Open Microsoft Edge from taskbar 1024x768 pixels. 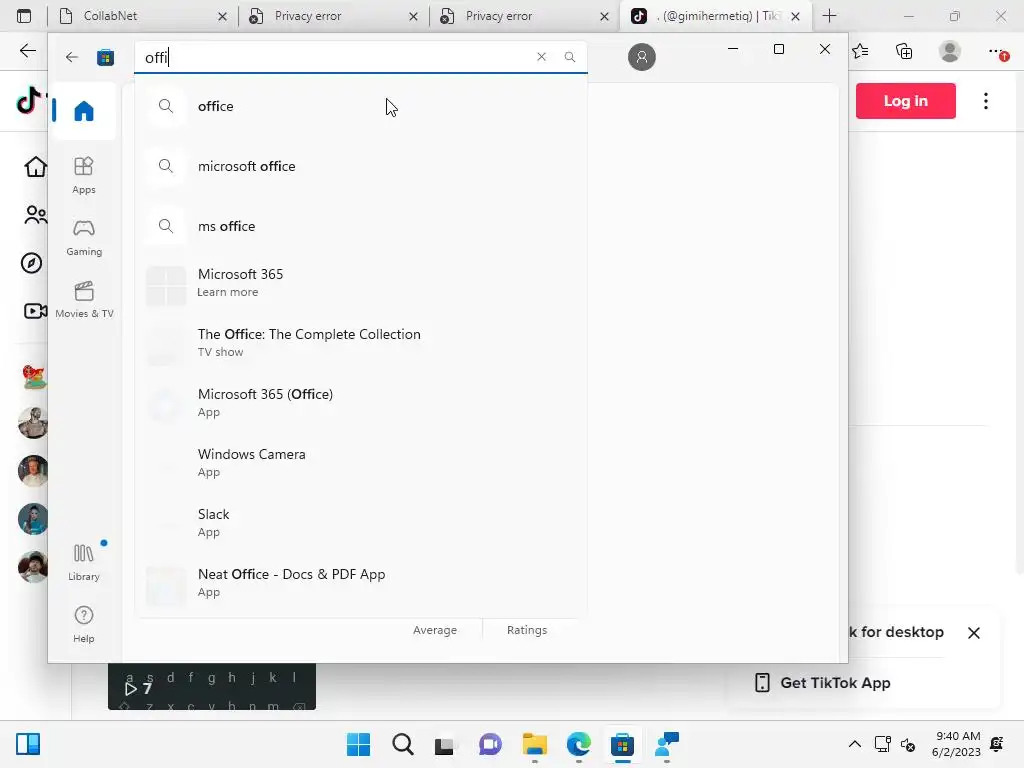coord(579,744)
